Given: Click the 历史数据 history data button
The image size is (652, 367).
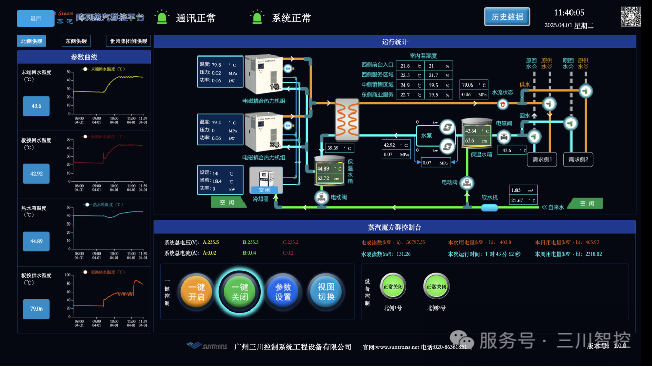Looking at the screenshot, I should pos(506,17).
